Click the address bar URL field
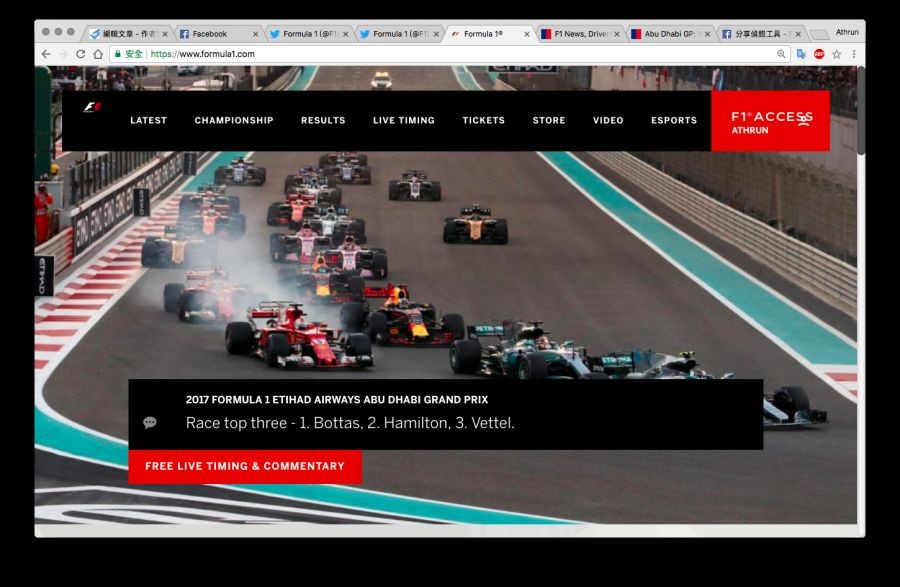The width and height of the screenshot is (900, 587). click(x=448, y=54)
